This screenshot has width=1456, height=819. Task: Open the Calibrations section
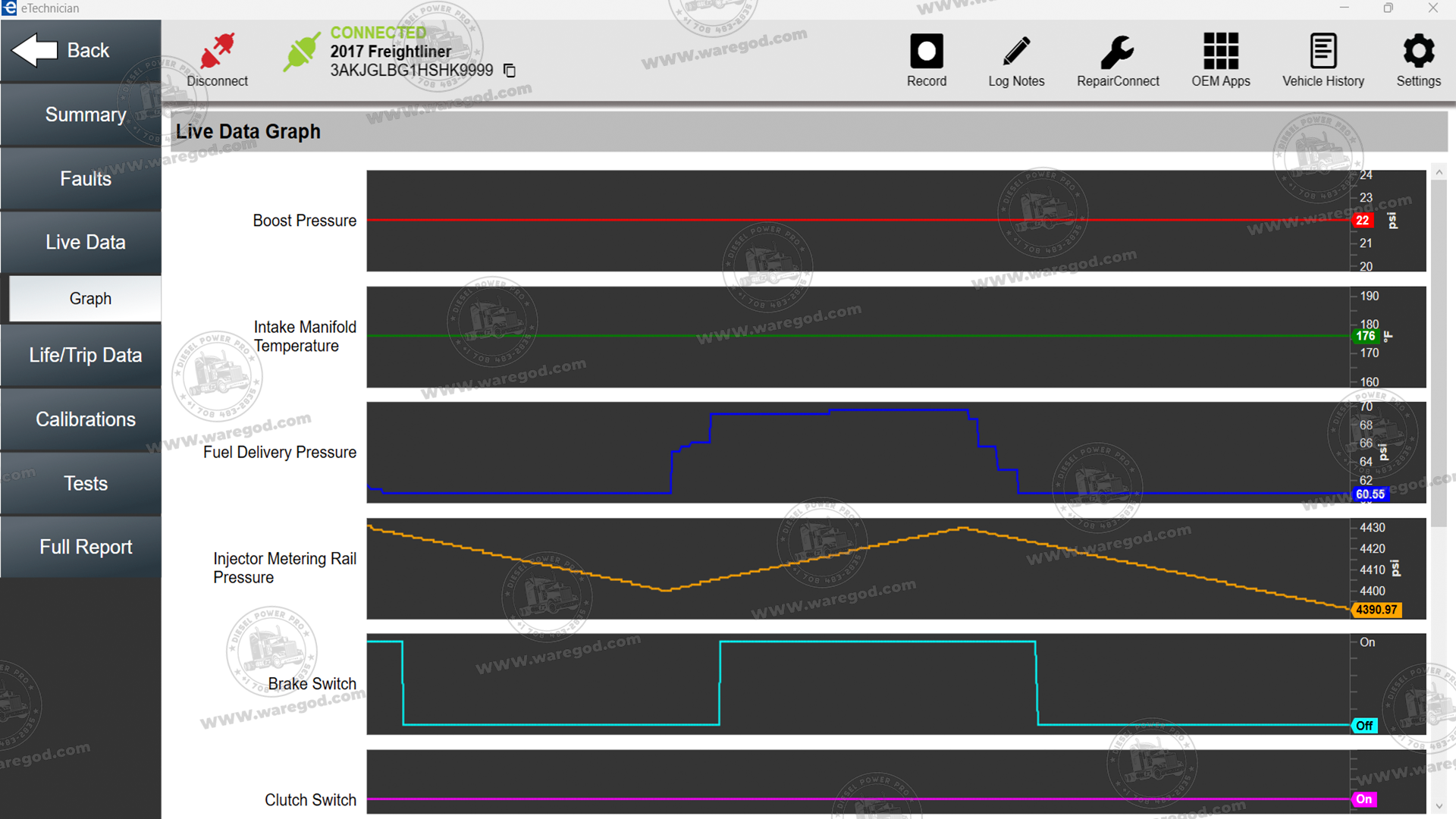(85, 419)
